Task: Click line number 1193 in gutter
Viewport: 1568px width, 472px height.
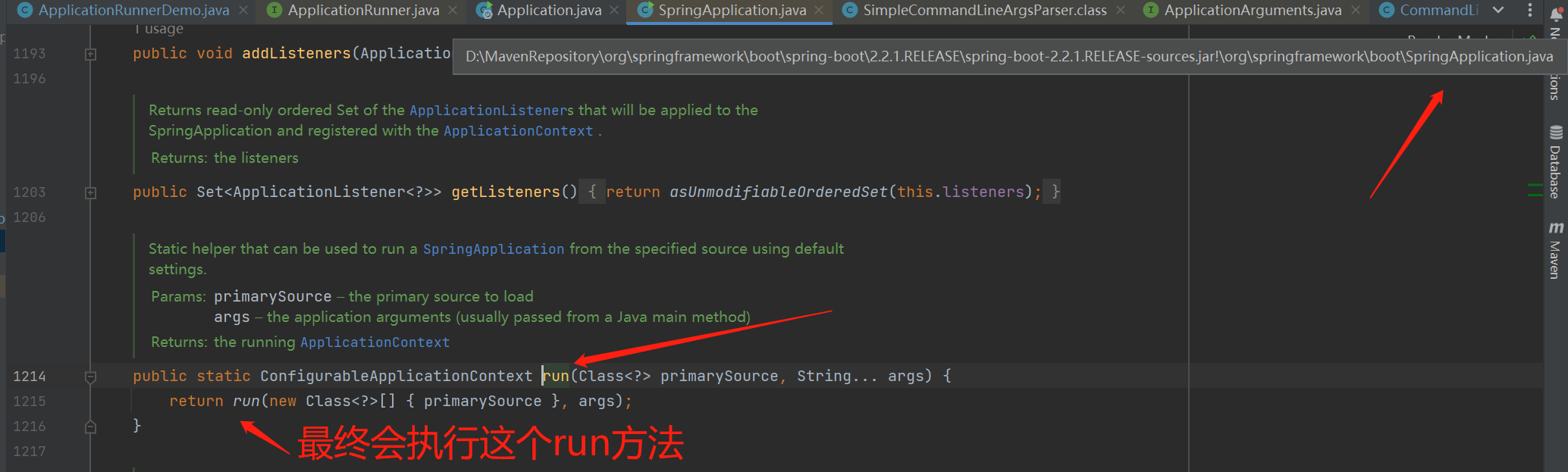Action: 30,54
